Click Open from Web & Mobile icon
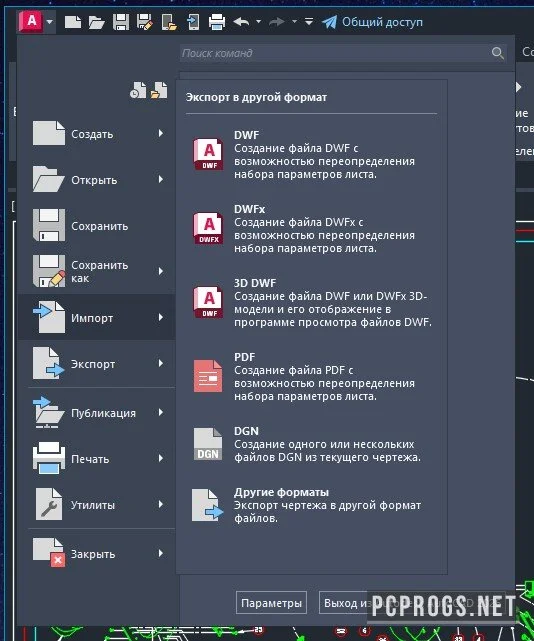 (x=169, y=22)
